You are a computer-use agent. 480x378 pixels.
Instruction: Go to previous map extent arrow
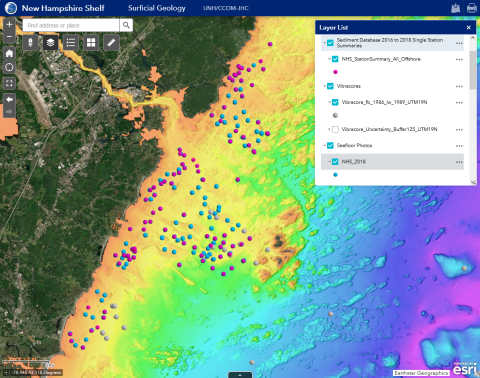pos(9,99)
